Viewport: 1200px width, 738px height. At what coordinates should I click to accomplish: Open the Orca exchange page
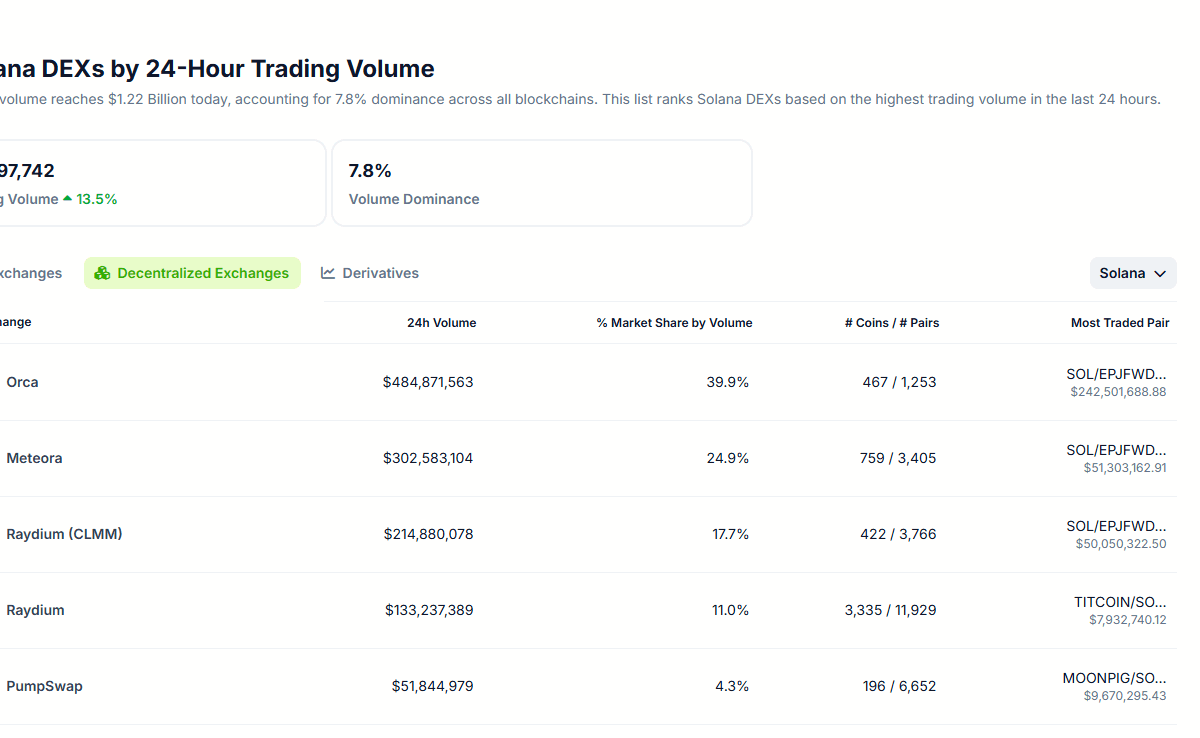tap(22, 382)
